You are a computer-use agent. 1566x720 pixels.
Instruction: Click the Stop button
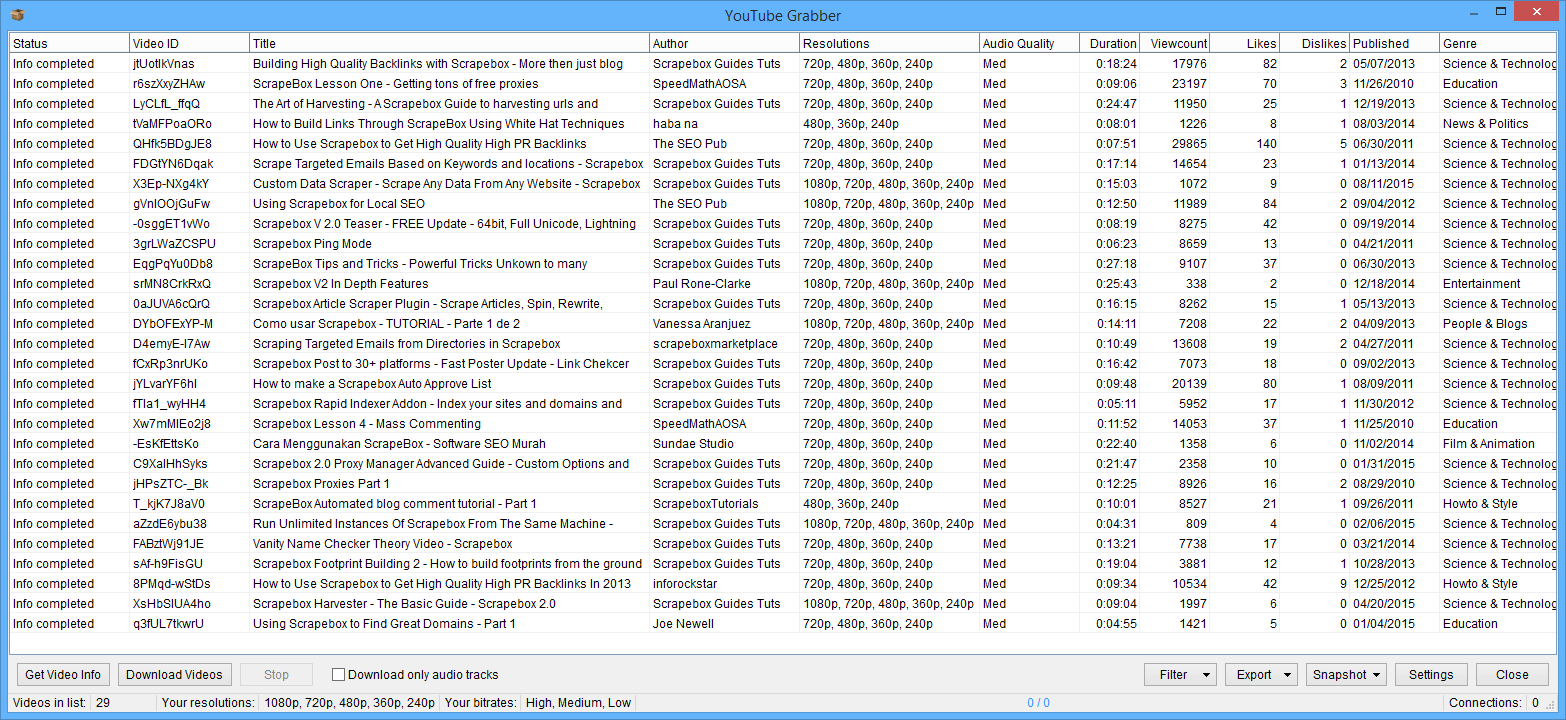pyautogui.click(x=276, y=674)
